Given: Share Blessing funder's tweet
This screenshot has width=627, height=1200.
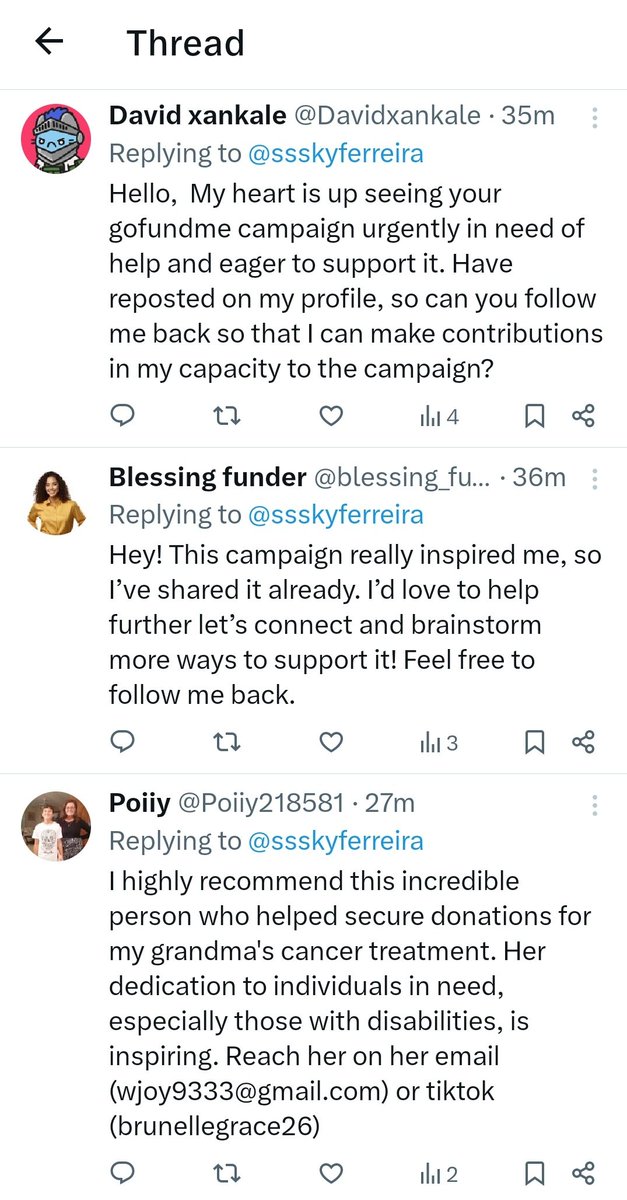Looking at the screenshot, I should [x=583, y=742].
